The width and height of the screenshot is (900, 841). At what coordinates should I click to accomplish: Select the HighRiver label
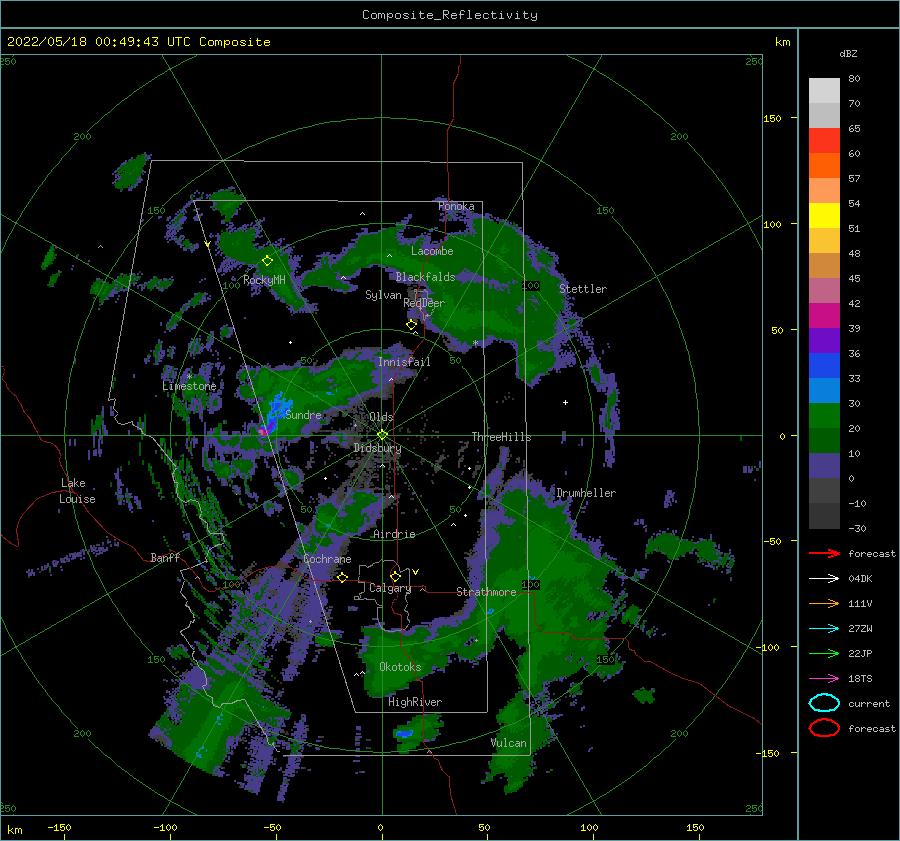tap(415, 702)
